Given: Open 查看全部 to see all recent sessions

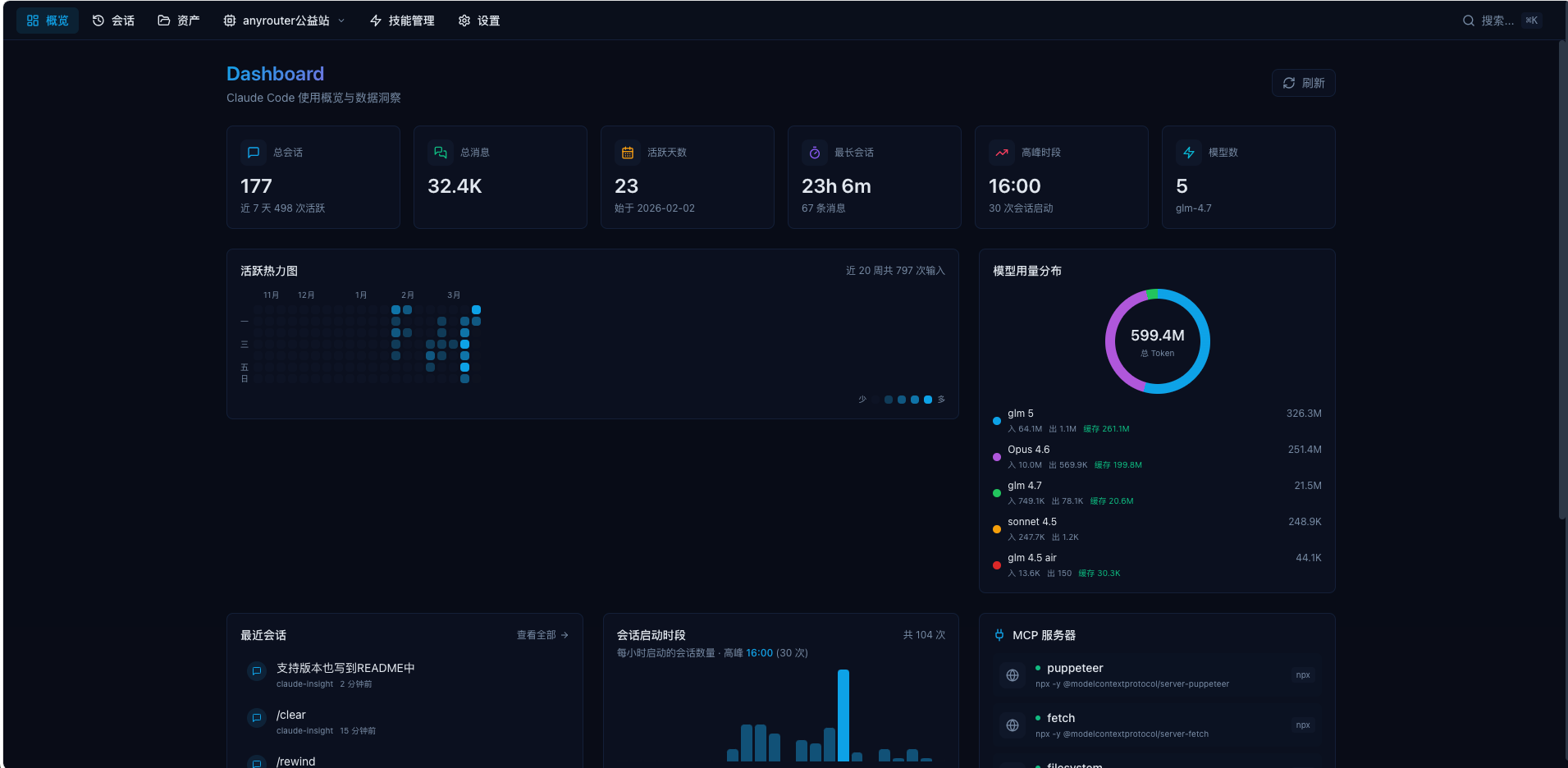Looking at the screenshot, I should [541, 634].
